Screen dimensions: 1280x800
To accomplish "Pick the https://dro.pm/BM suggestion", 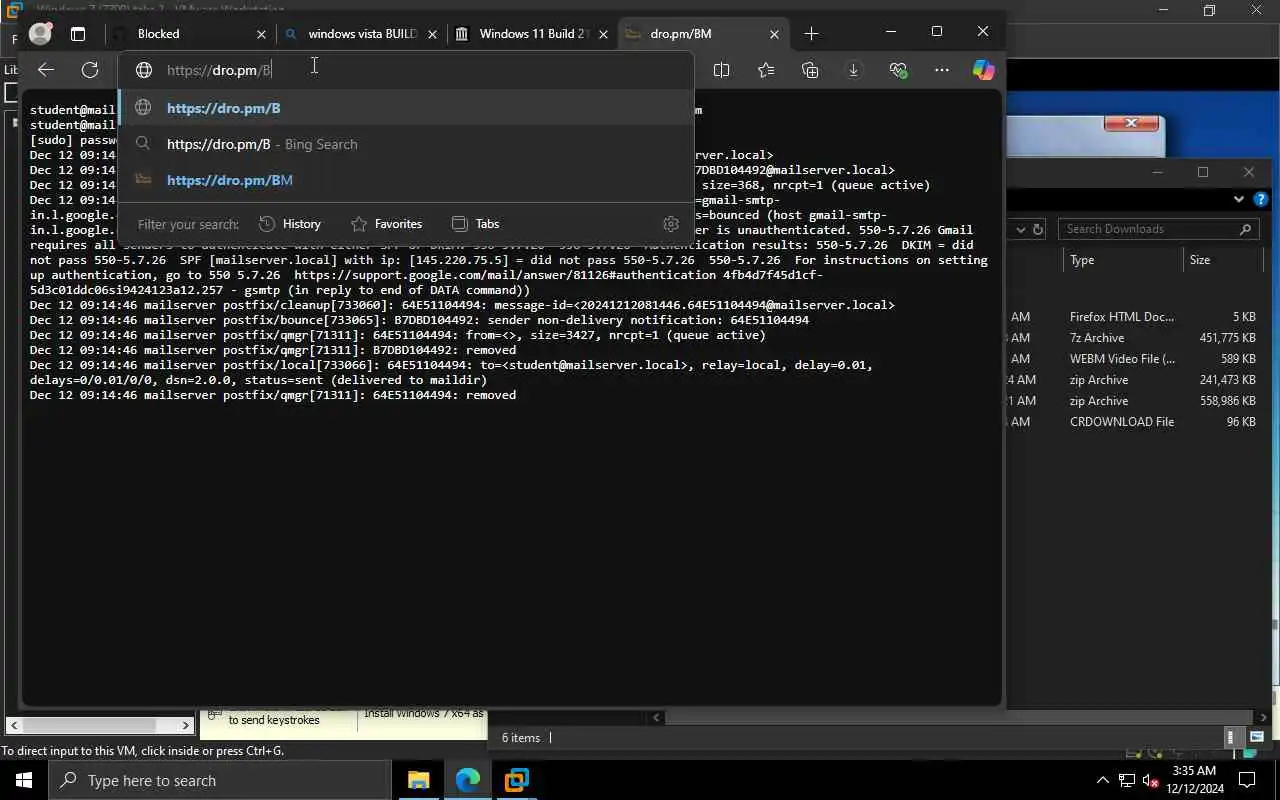I will point(406,180).
